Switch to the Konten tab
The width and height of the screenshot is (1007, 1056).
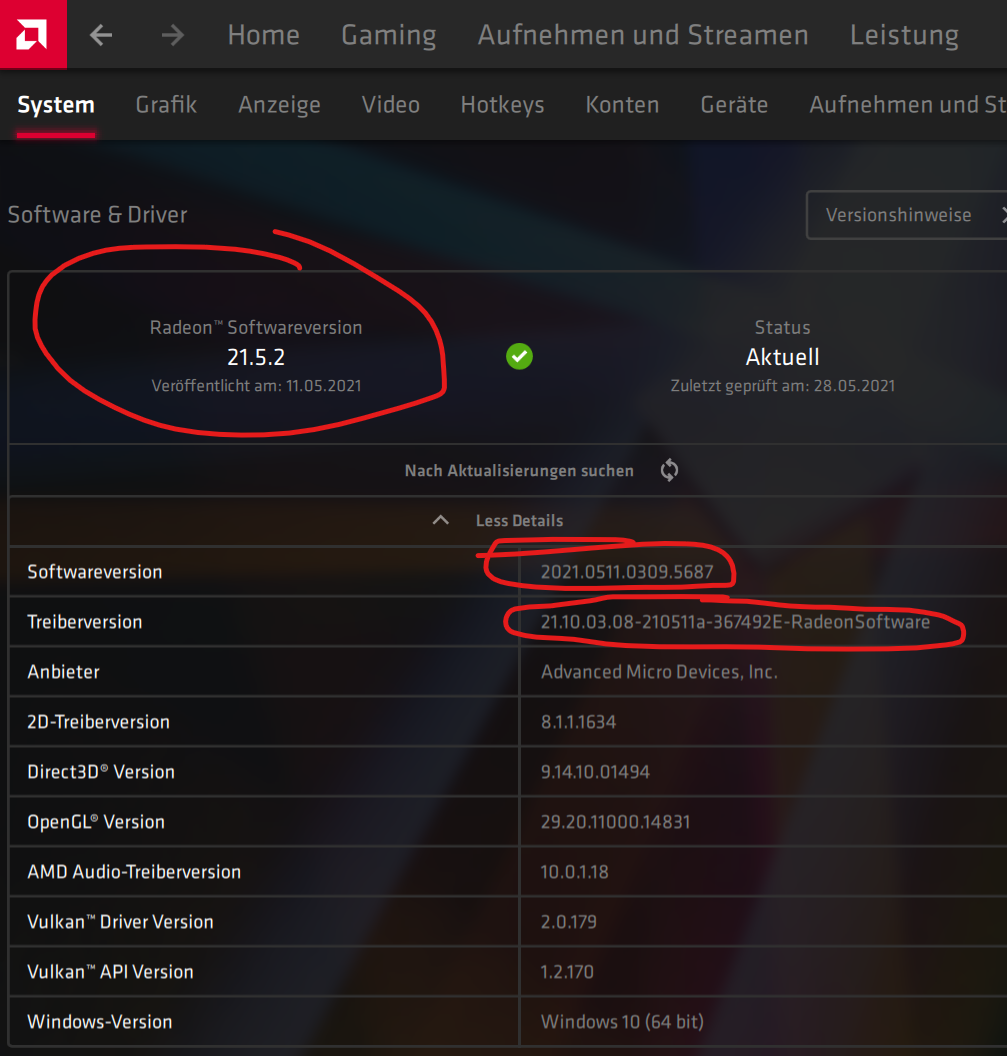(x=622, y=105)
